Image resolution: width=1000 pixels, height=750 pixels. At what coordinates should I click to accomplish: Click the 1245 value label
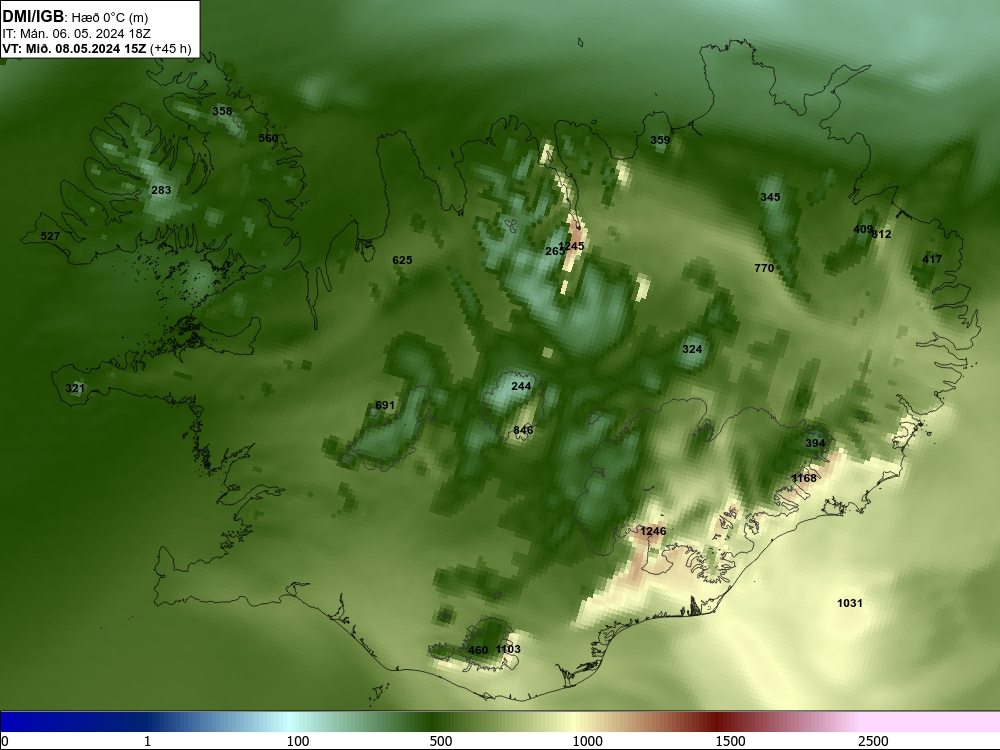(x=571, y=246)
